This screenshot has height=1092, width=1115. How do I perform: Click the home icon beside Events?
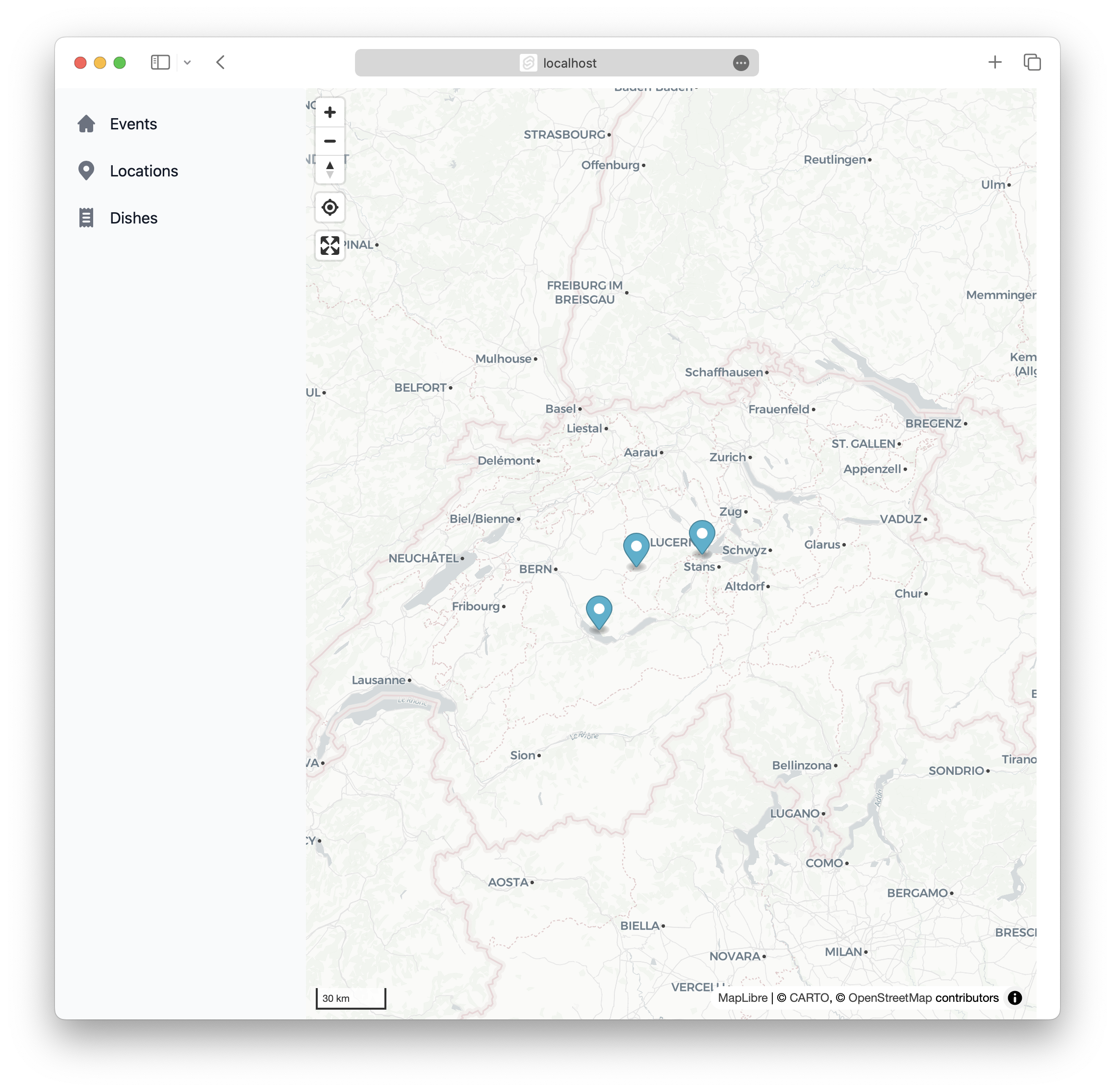coord(87,124)
